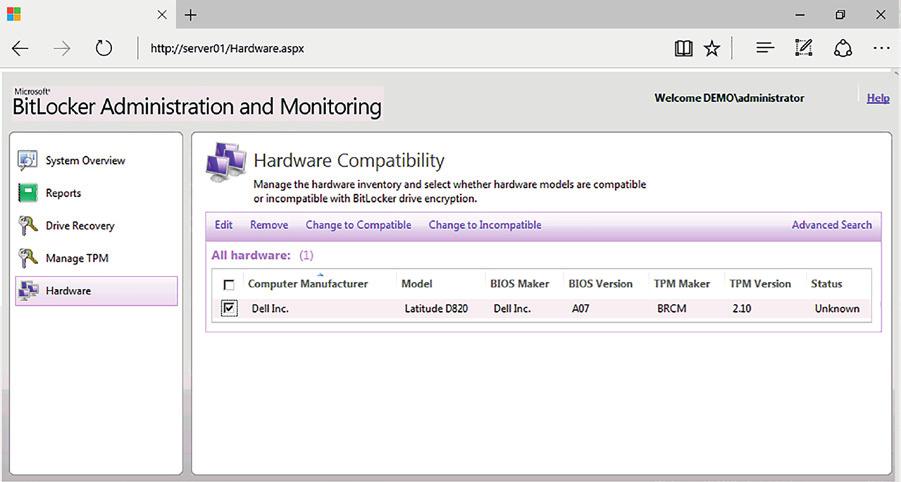Open the Reports section
The height and width of the screenshot is (482, 901).
pyautogui.click(x=63, y=193)
